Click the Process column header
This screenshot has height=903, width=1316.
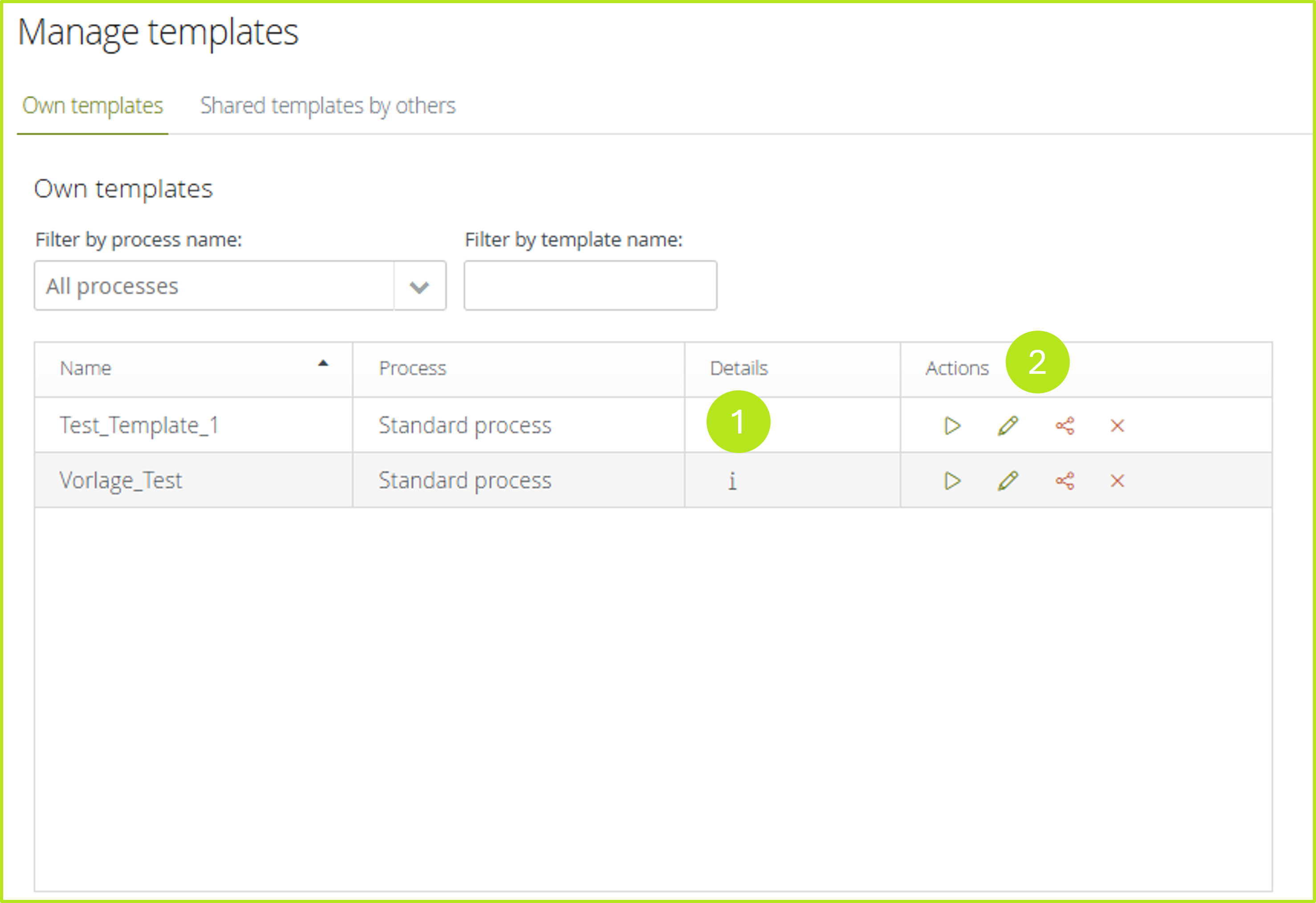click(412, 368)
